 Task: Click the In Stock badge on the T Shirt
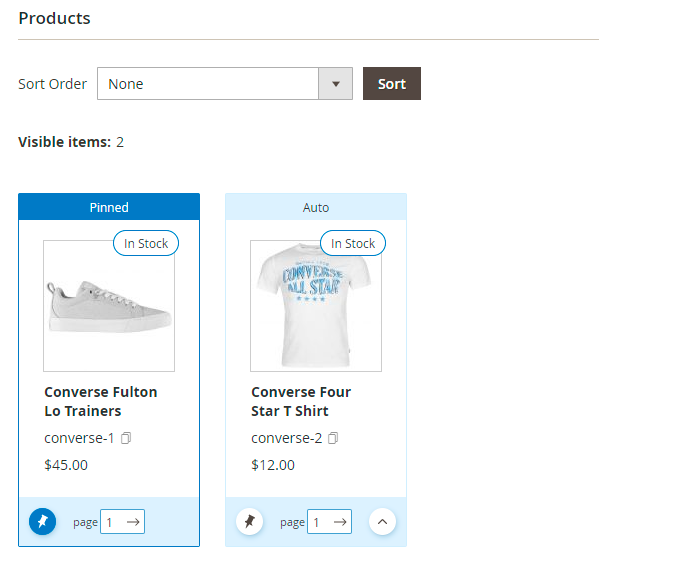(353, 243)
